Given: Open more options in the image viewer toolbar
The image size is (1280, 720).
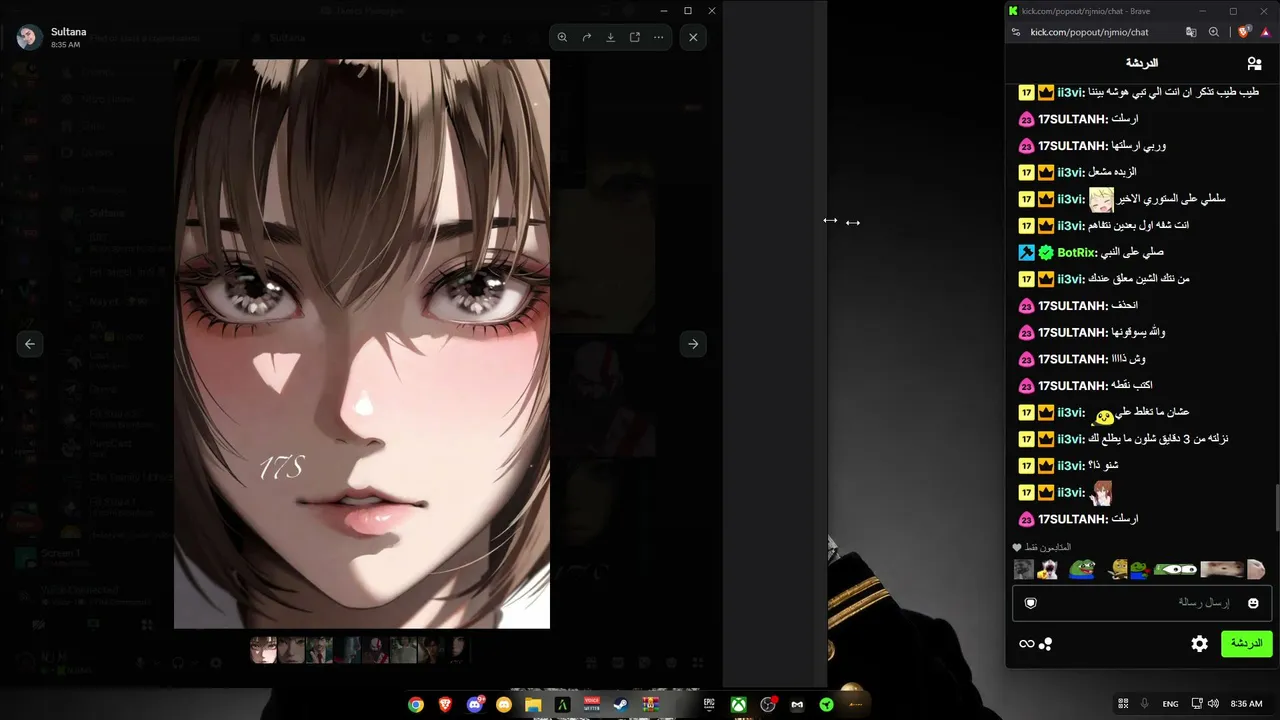Looking at the screenshot, I should 659,37.
